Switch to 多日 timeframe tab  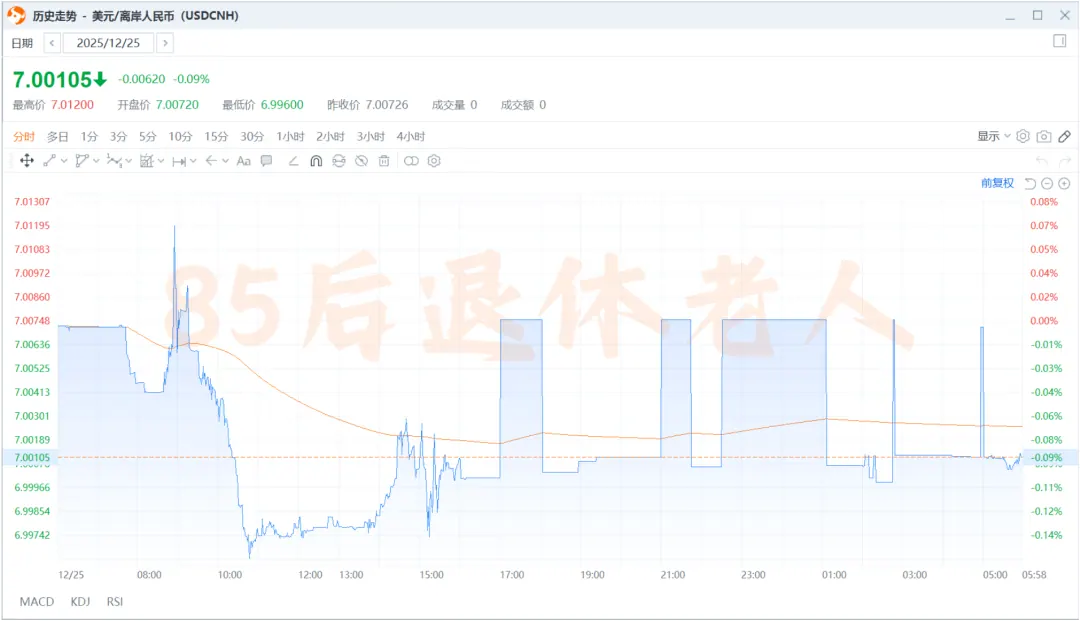(x=58, y=136)
